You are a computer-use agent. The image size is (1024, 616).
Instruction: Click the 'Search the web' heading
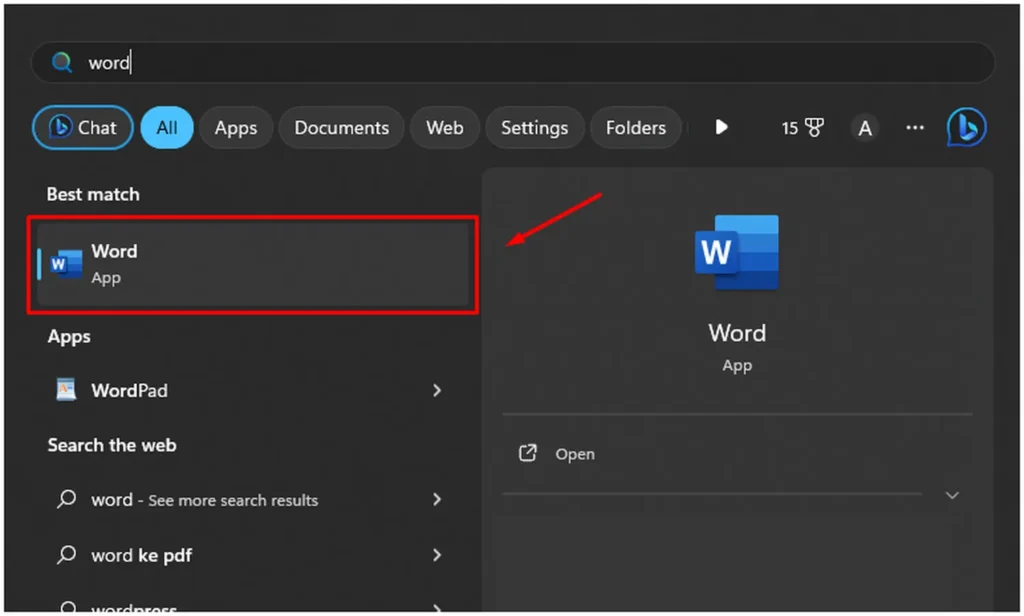pos(112,446)
